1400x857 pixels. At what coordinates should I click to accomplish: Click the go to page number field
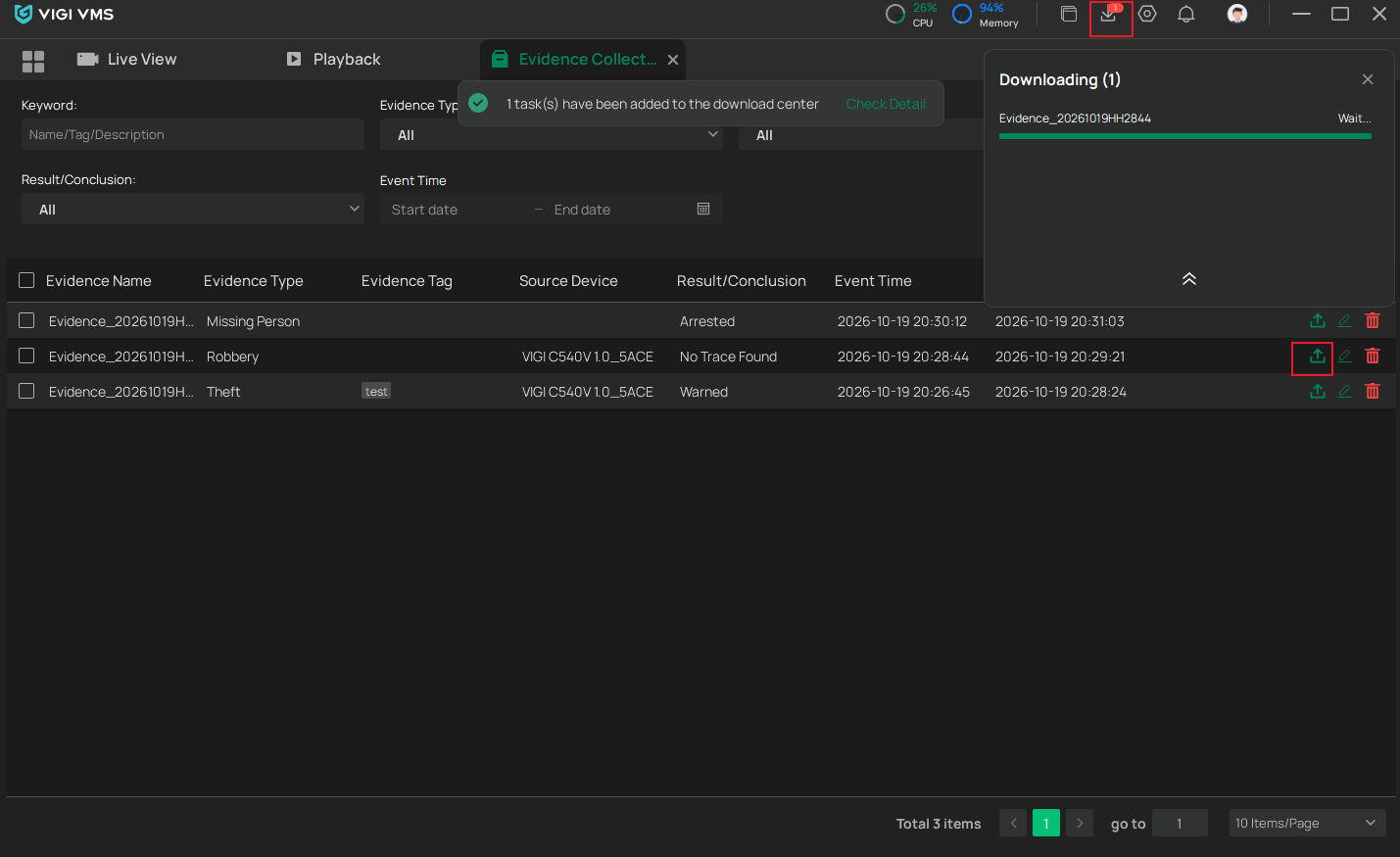click(1180, 823)
